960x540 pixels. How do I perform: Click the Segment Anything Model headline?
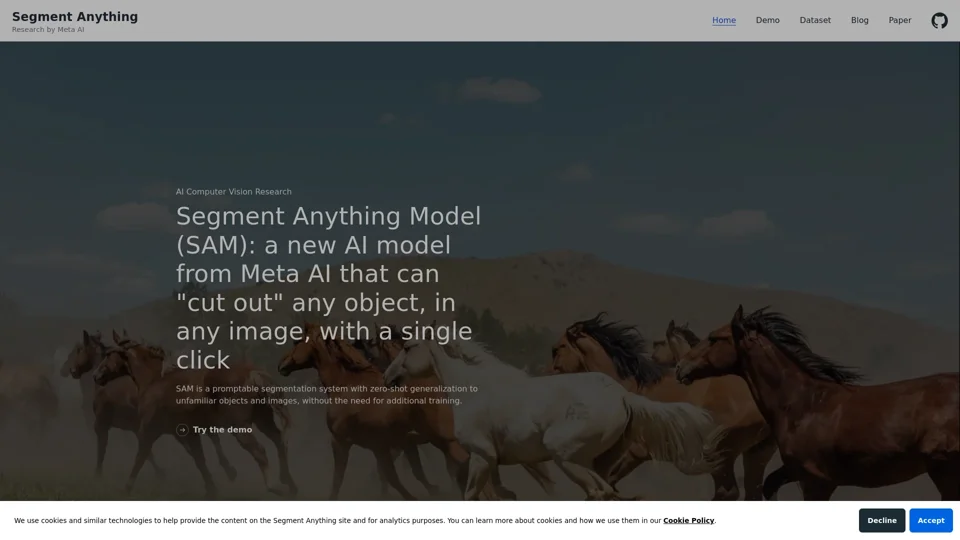329,288
